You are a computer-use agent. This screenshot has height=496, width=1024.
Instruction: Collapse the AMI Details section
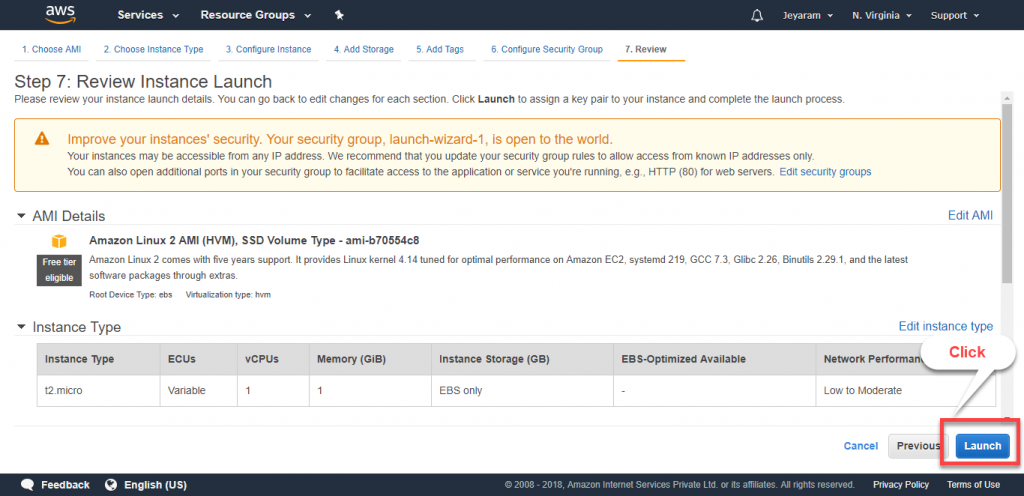click(22, 216)
